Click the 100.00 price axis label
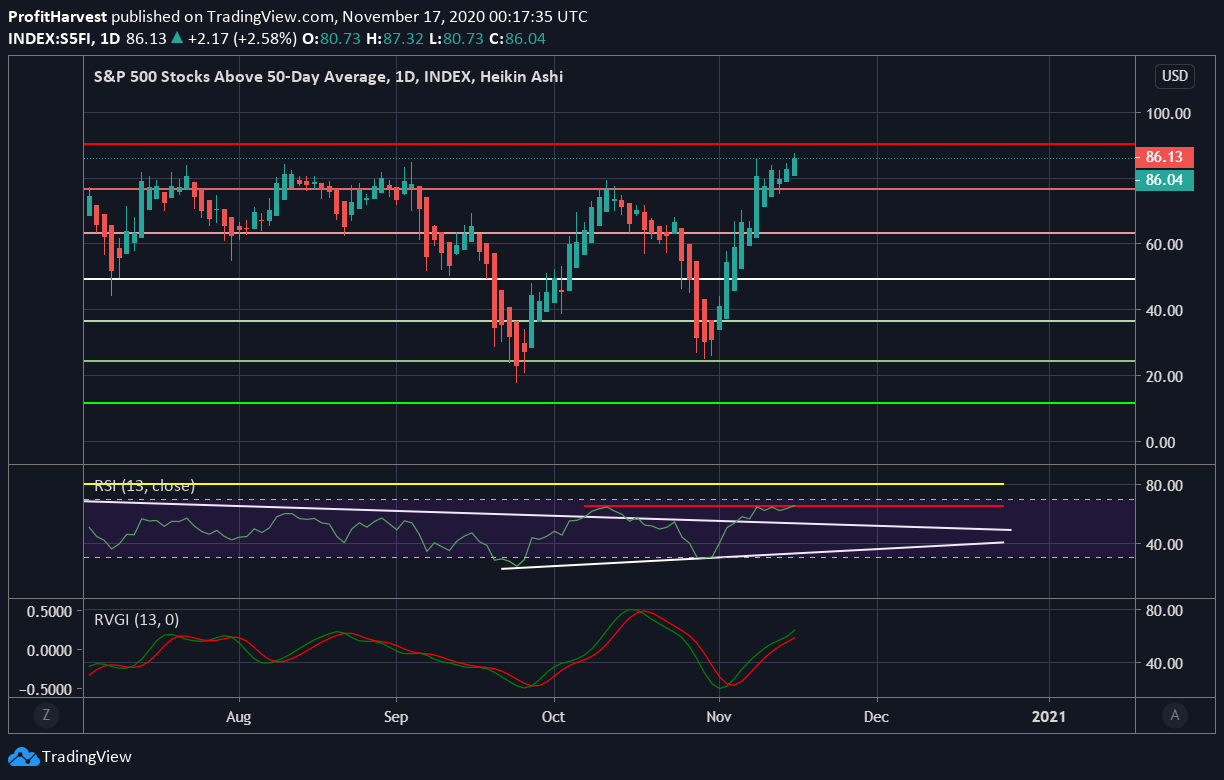Image resolution: width=1224 pixels, height=780 pixels. click(x=1168, y=114)
